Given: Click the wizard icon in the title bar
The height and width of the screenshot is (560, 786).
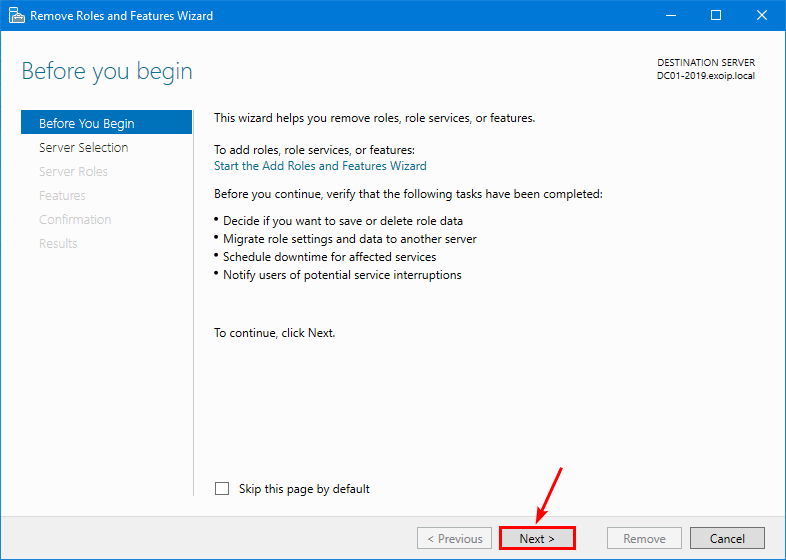Looking at the screenshot, I should click(15, 16).
